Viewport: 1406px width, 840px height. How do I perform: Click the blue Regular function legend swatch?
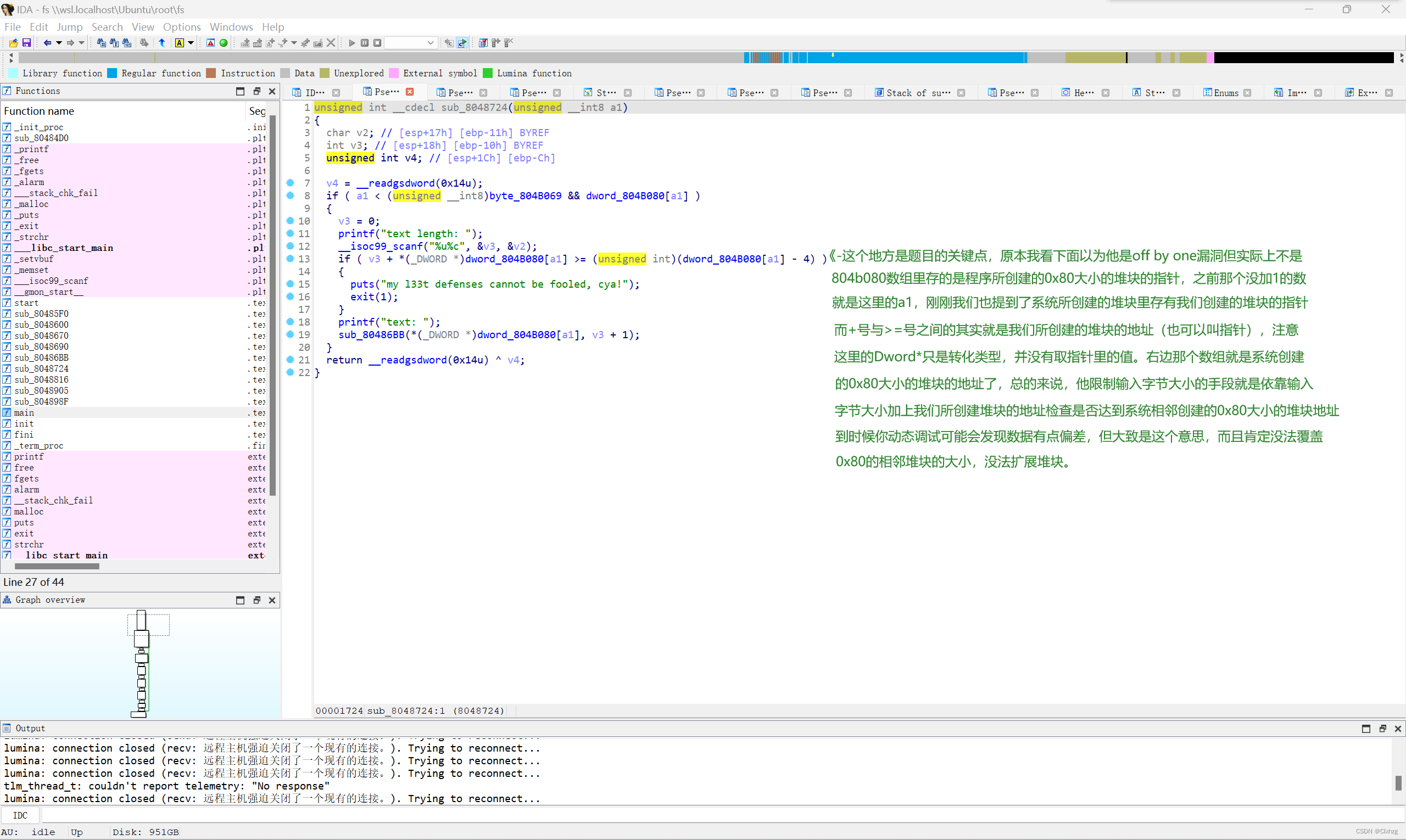click(x=112, y=73)
